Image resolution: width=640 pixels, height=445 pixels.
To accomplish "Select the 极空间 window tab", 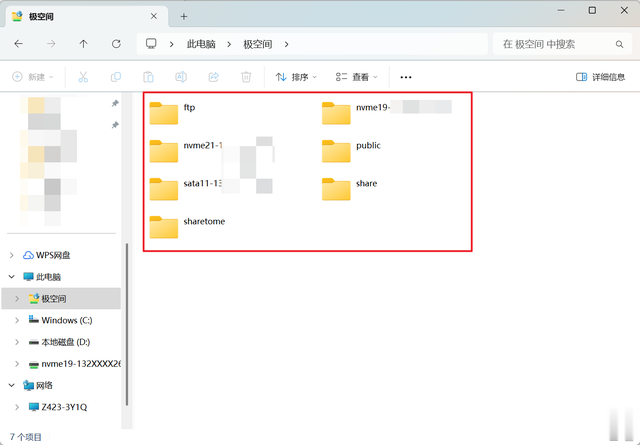I will (x=87, y=16).
